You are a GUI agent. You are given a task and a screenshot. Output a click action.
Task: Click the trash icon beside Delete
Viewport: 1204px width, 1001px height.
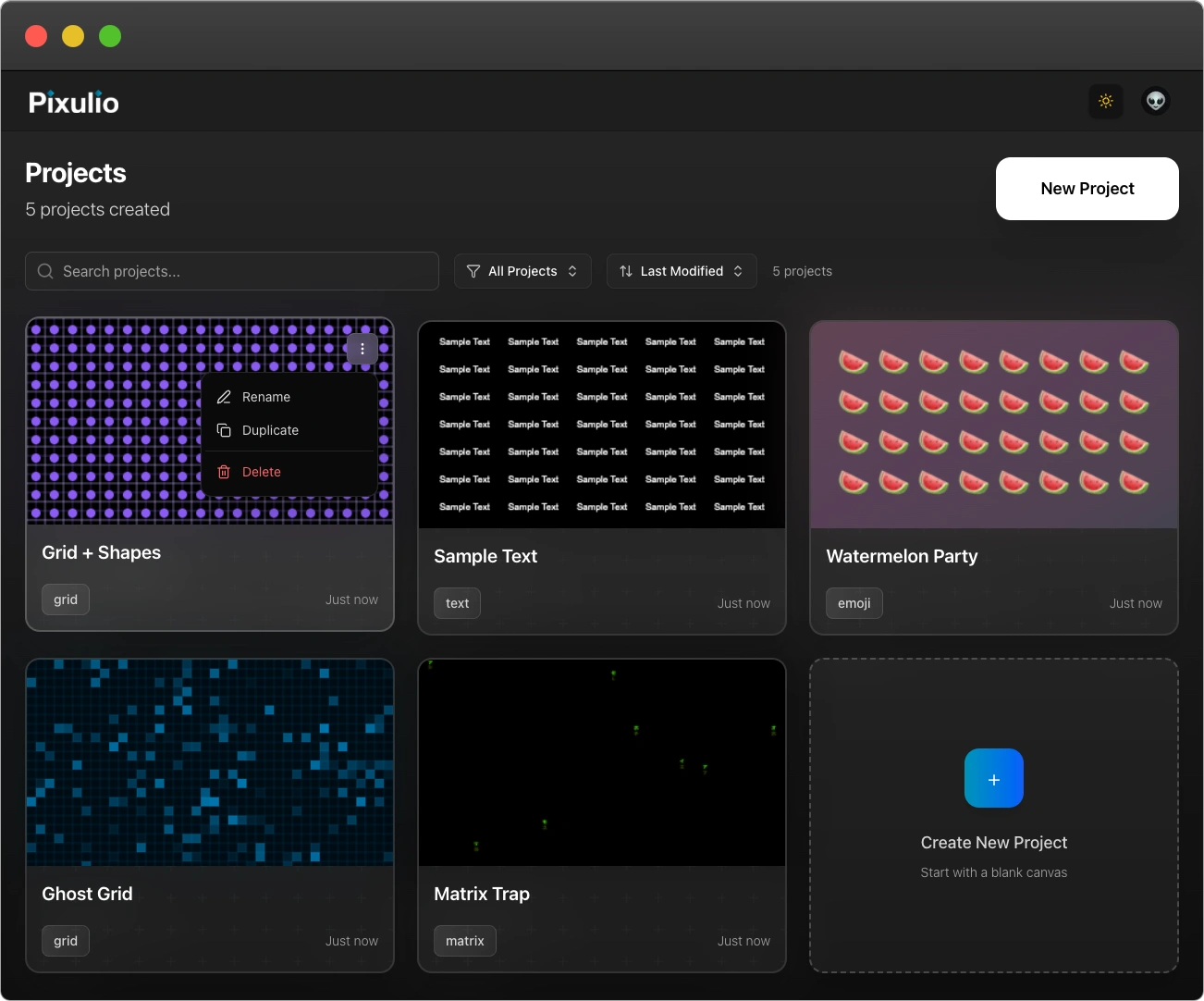[224, 472]
